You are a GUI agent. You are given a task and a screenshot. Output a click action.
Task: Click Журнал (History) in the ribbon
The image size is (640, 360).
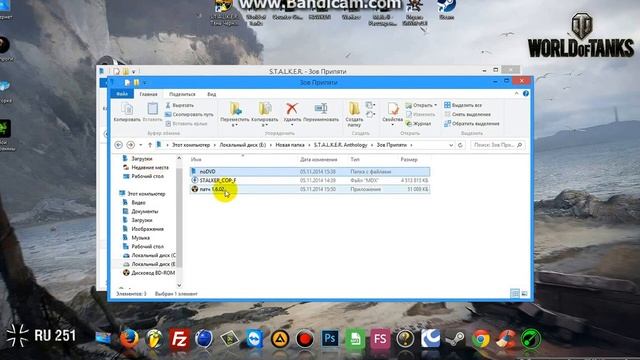point(418,123)
